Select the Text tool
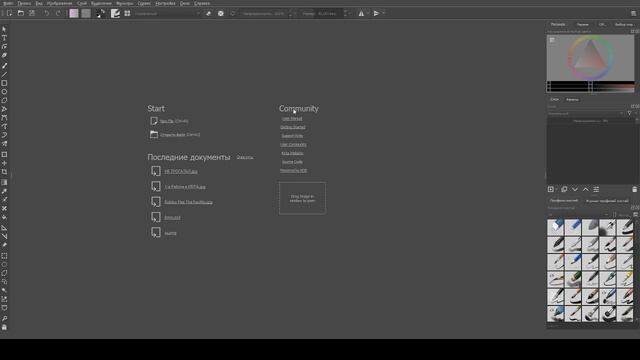 pyautogui.click(x=4, y=38)
